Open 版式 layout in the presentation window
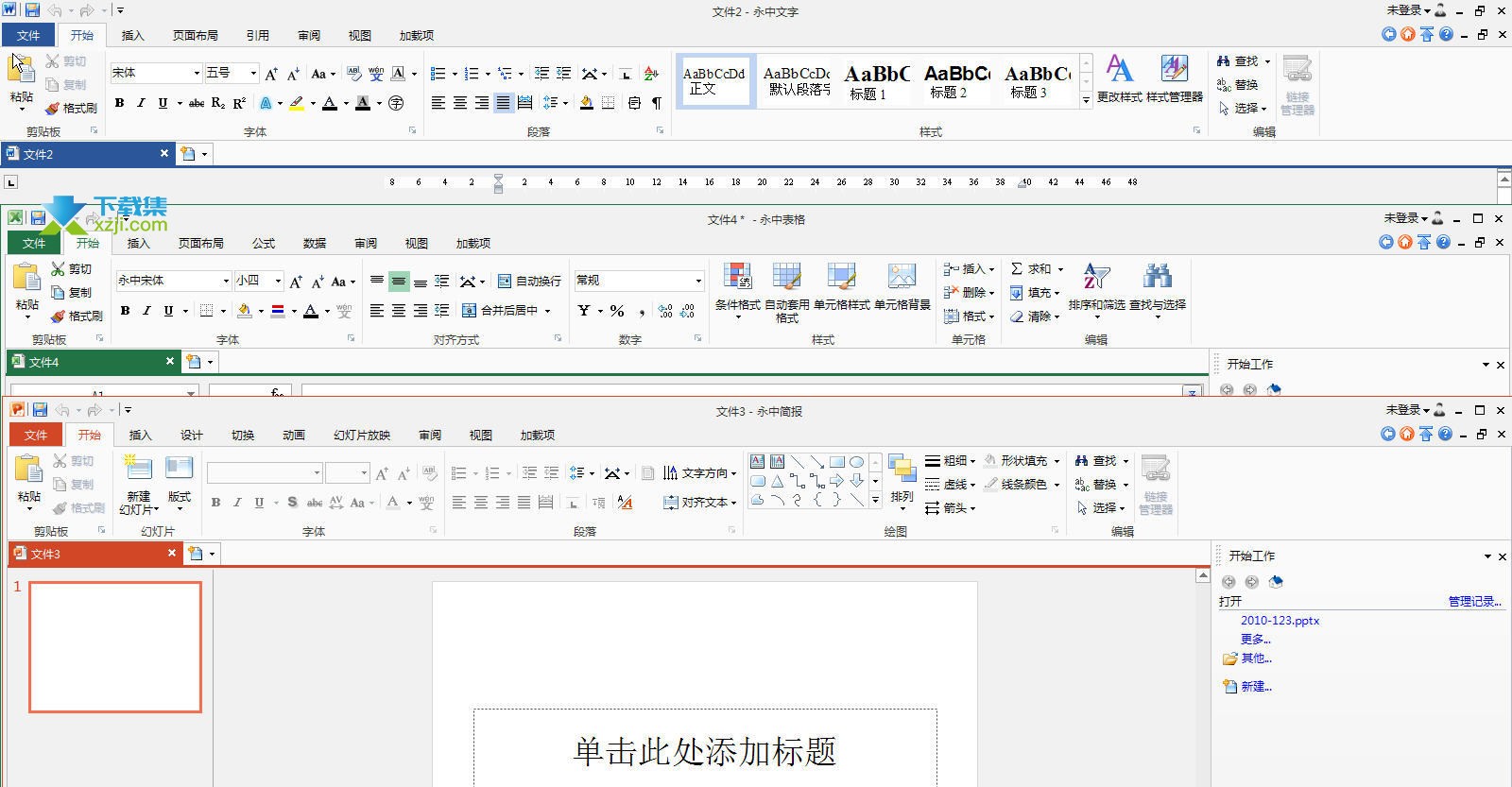 pos(180,484)
